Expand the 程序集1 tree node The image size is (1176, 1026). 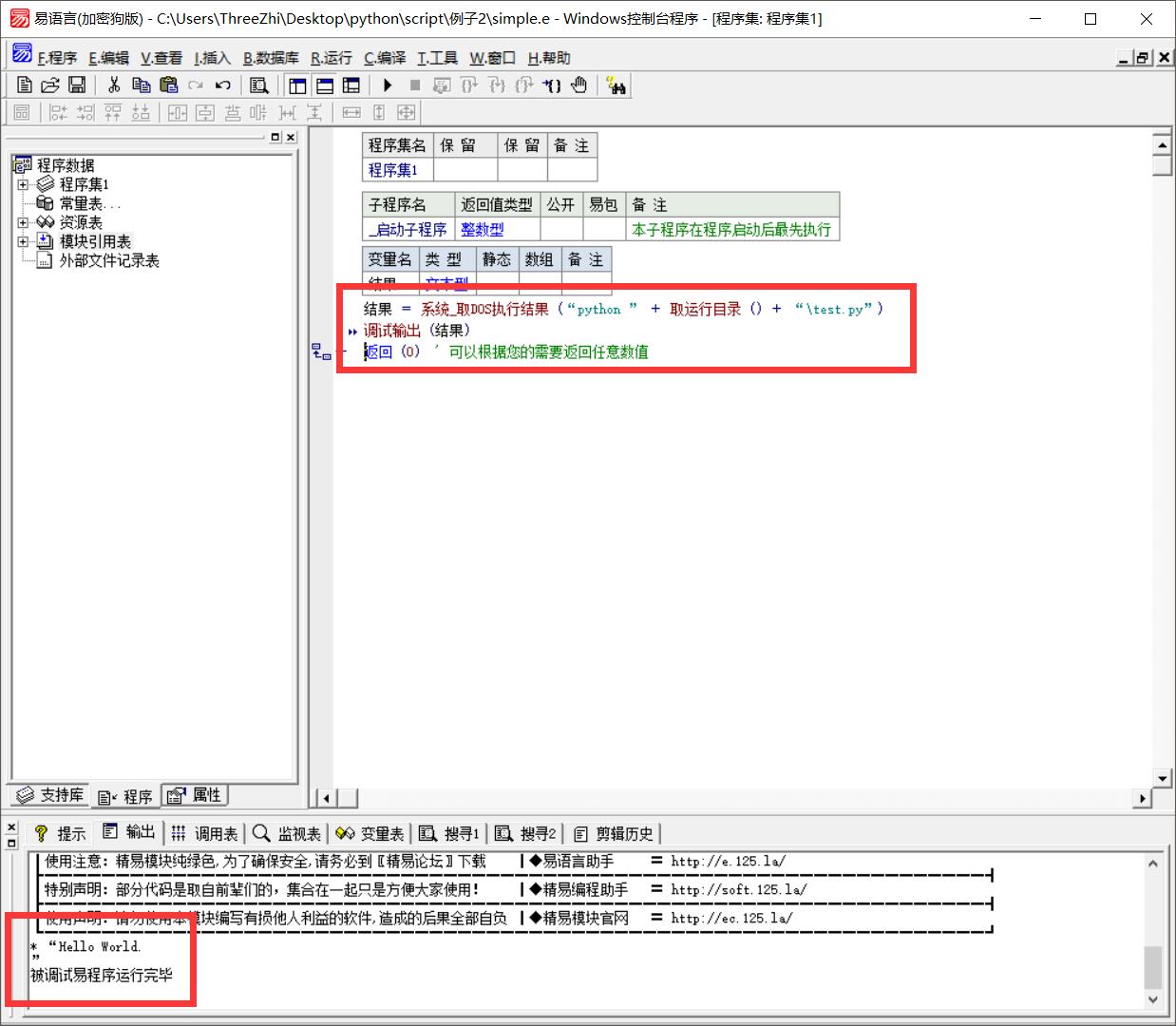[x=23, y=184]
